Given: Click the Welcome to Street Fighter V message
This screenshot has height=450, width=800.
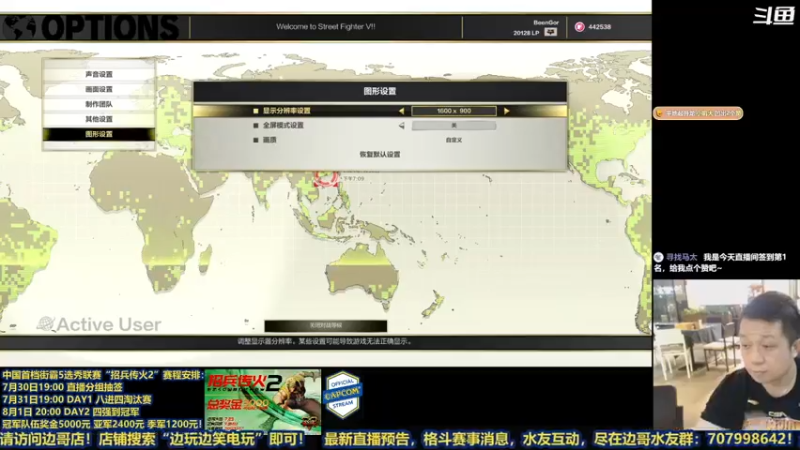Looking at the screenshot, I should (326, 27).
